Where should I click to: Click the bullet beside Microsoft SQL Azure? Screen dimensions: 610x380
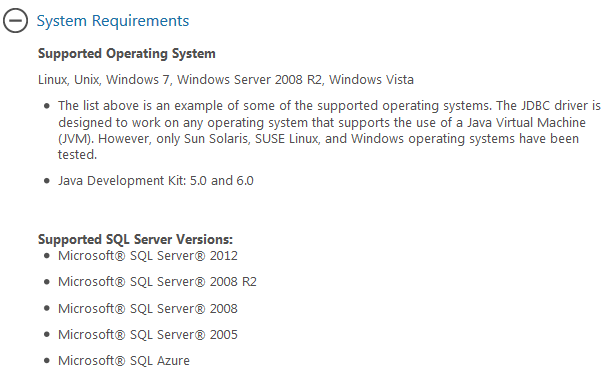pos(47,361)
